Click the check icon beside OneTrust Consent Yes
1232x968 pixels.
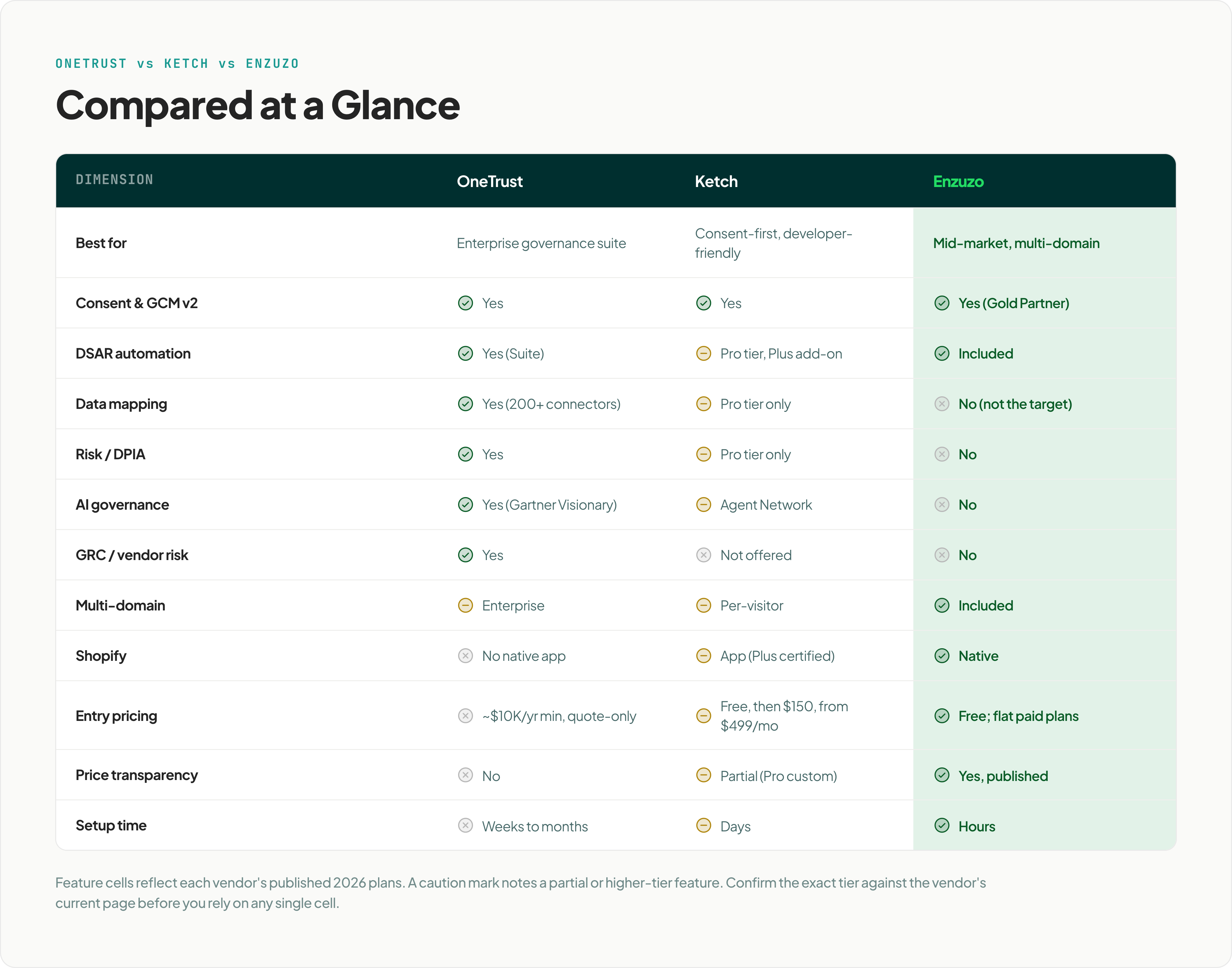[465, 303]
